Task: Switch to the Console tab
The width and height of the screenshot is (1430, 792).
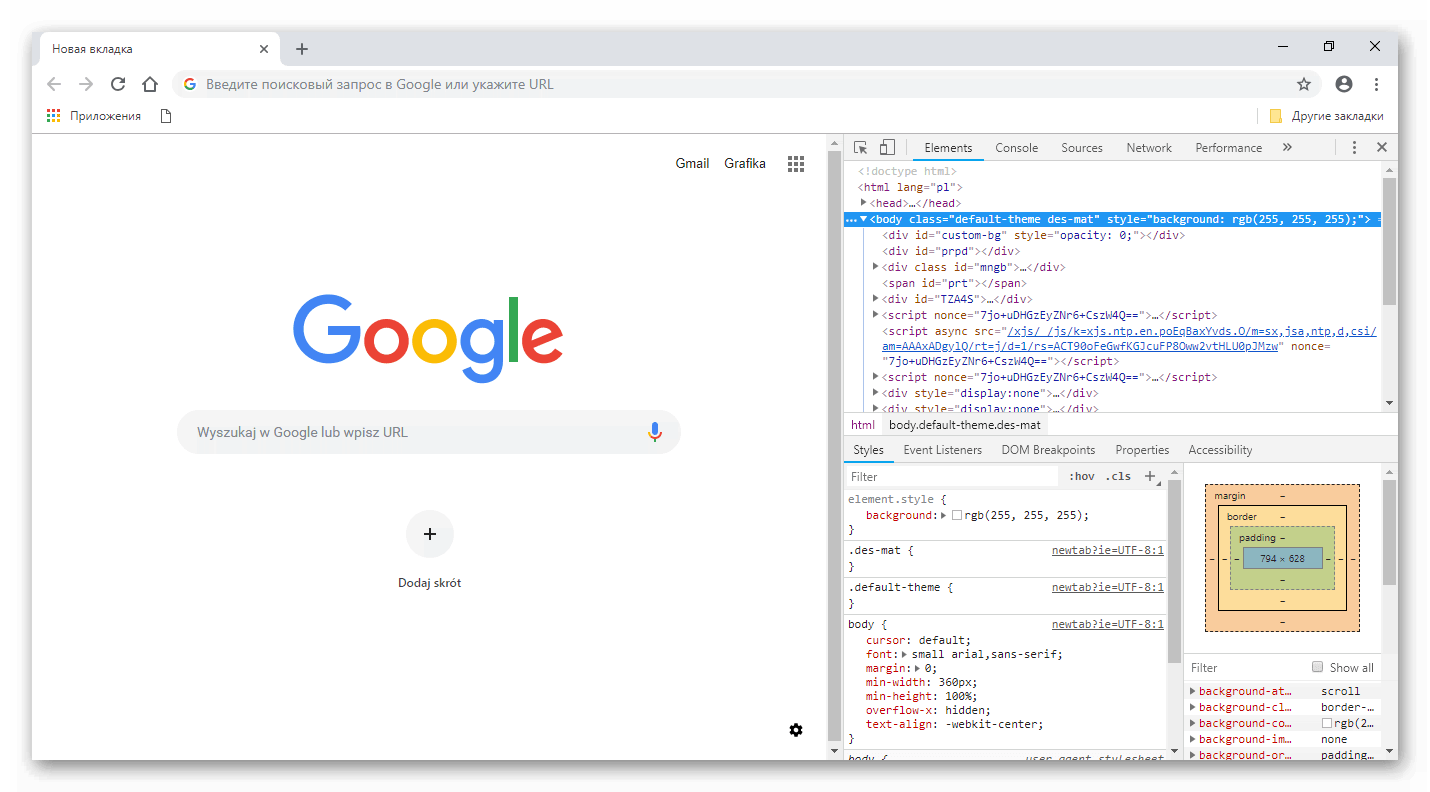Action: tap(1016, 148)
